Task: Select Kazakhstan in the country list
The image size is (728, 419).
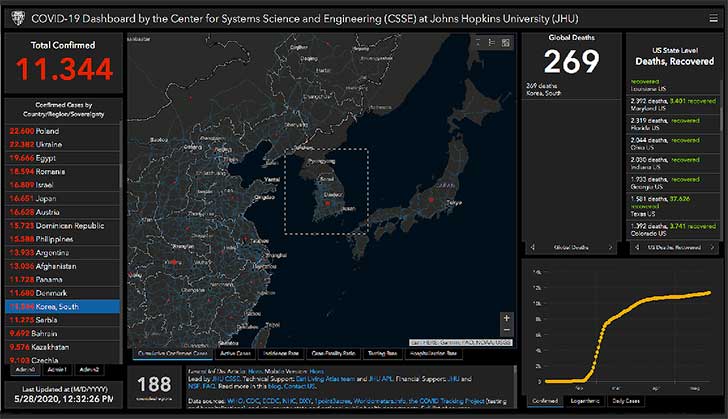Action: (x=63, y=347)
